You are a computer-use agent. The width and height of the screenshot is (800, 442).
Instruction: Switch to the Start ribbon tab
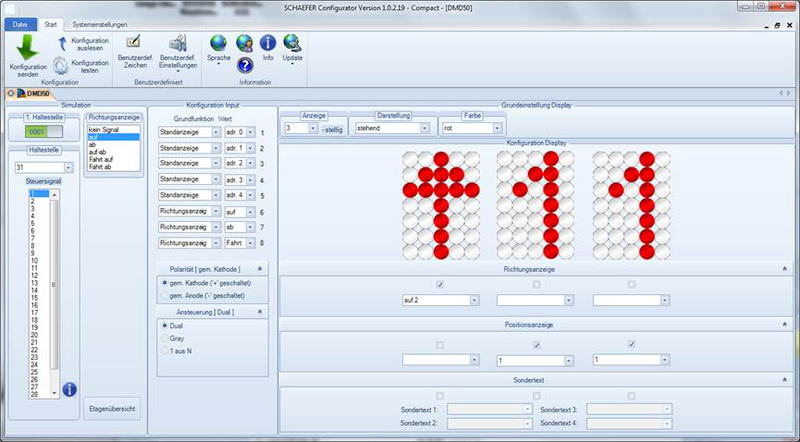(x=51, y=24)
